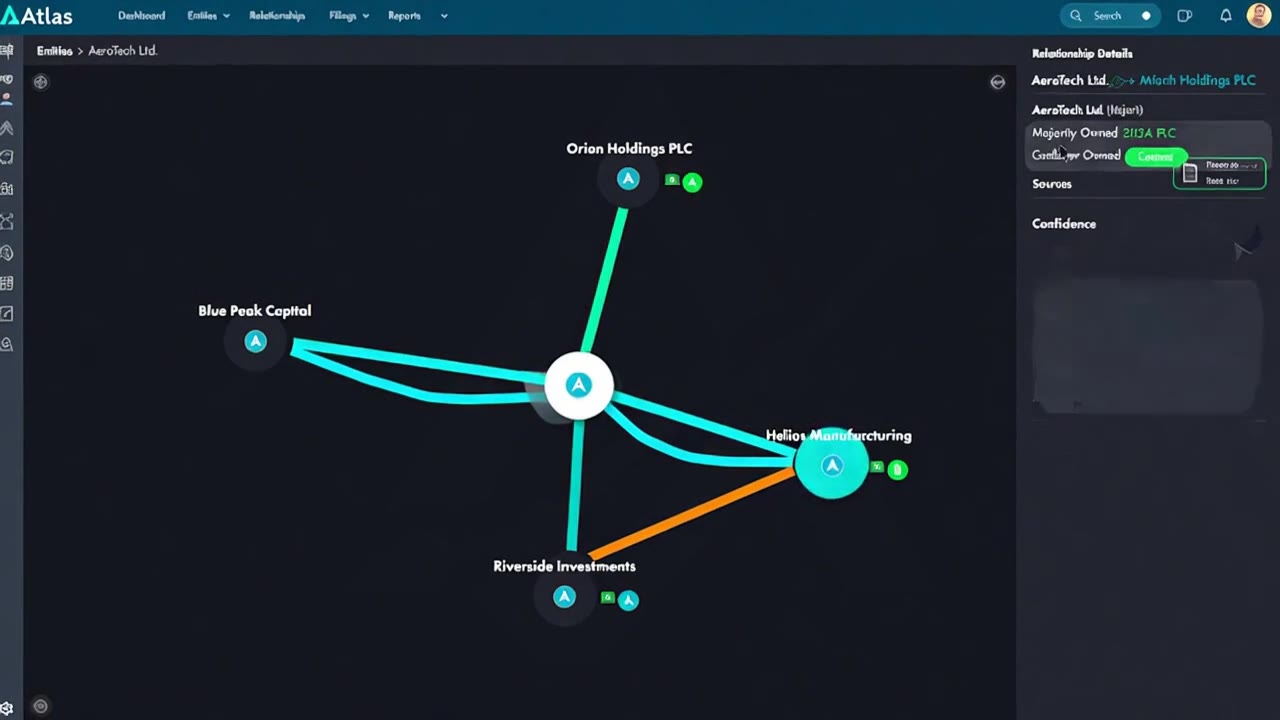Click the chat icon beside the bell
1280x720 pixels.
pyautogui.click(x=1185, y=15)
